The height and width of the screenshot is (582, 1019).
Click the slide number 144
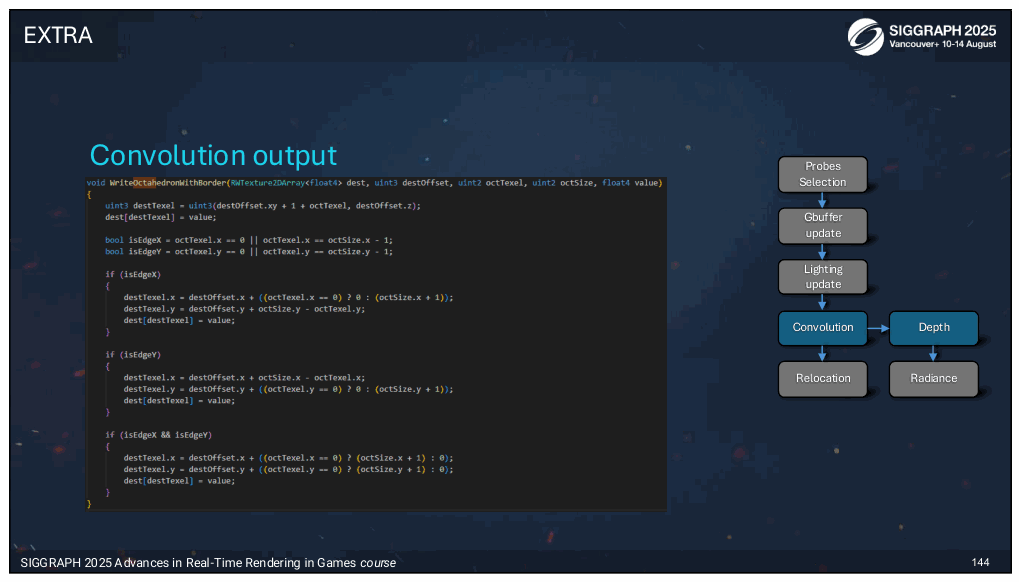tap(980, 563)
